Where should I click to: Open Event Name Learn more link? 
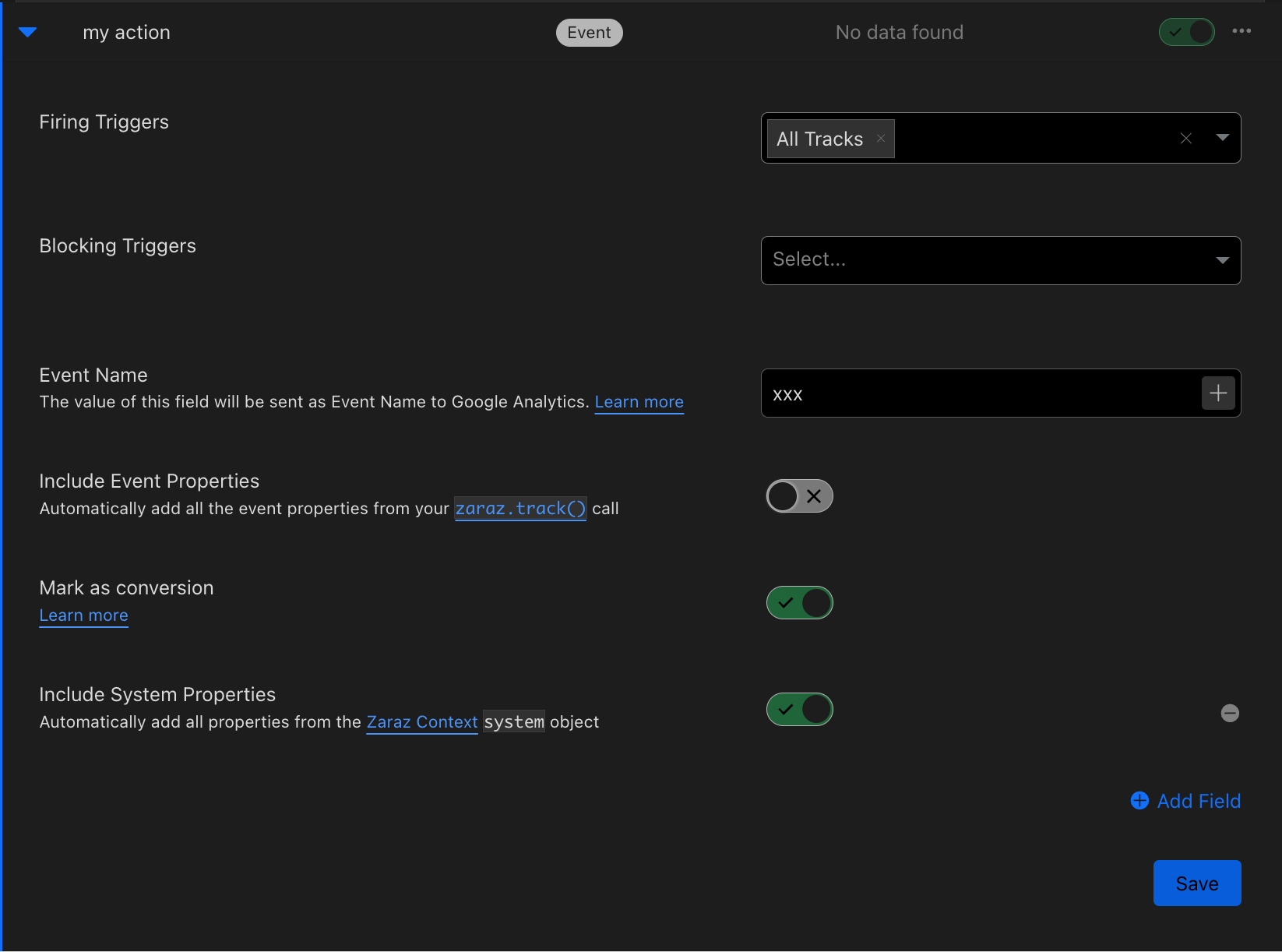click(639, 402)
